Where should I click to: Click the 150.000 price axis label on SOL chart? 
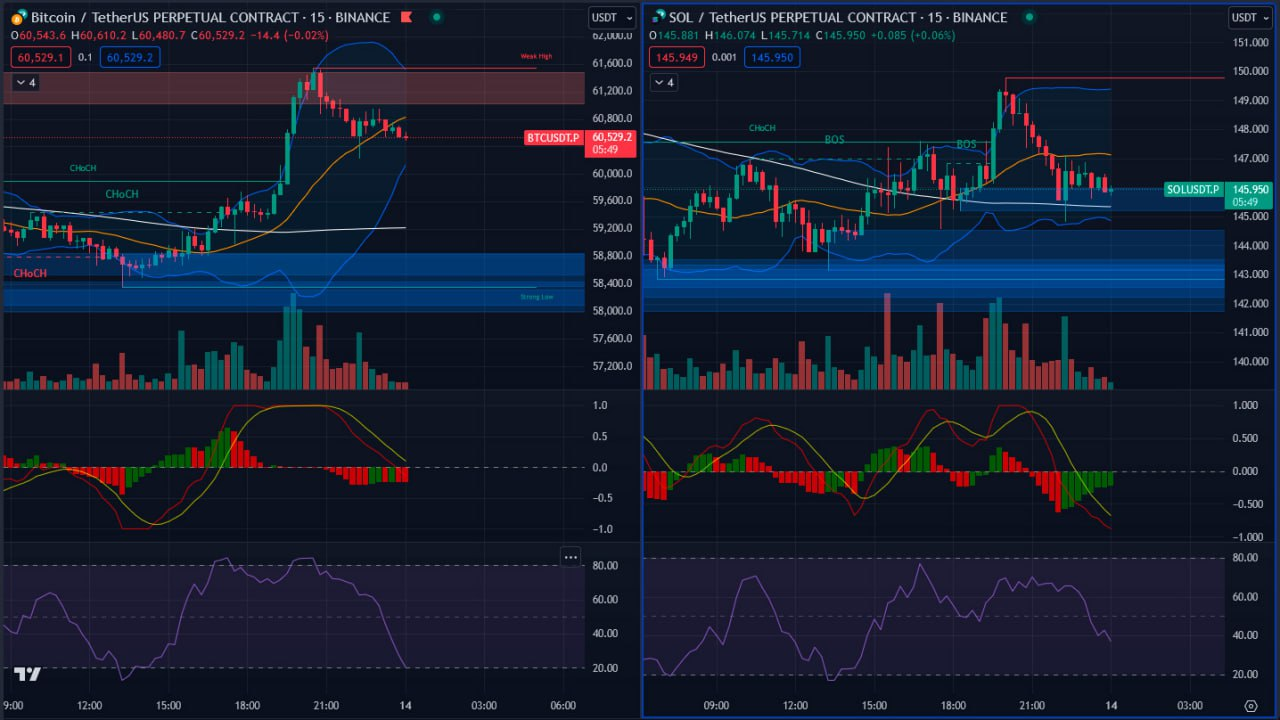pyautogui.click(x=1251, y=71)
